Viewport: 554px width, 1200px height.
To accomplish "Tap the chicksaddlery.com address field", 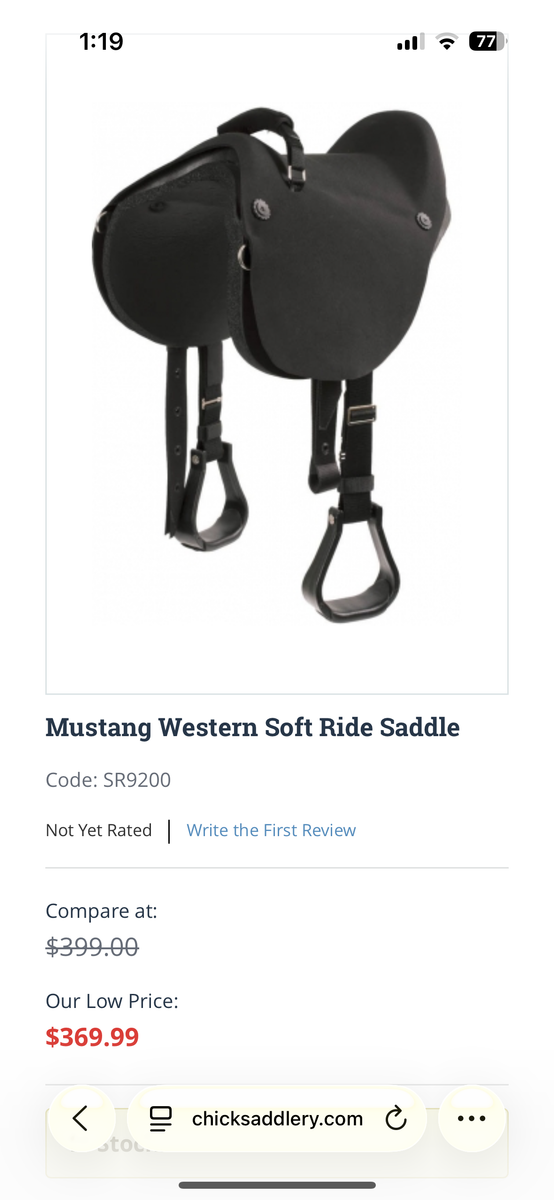I will click(x=277, y=1118).
